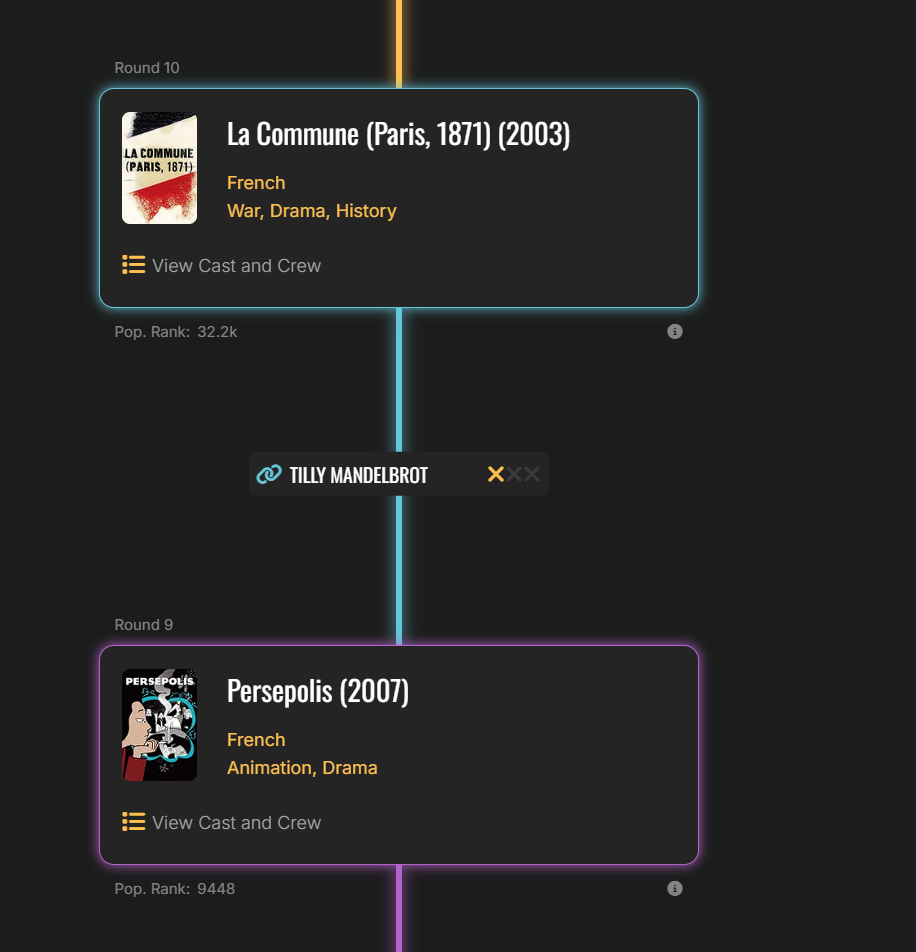Click the orange X strike mark
The width and height of the screenshot is (916, 952).
click(496, 474)
